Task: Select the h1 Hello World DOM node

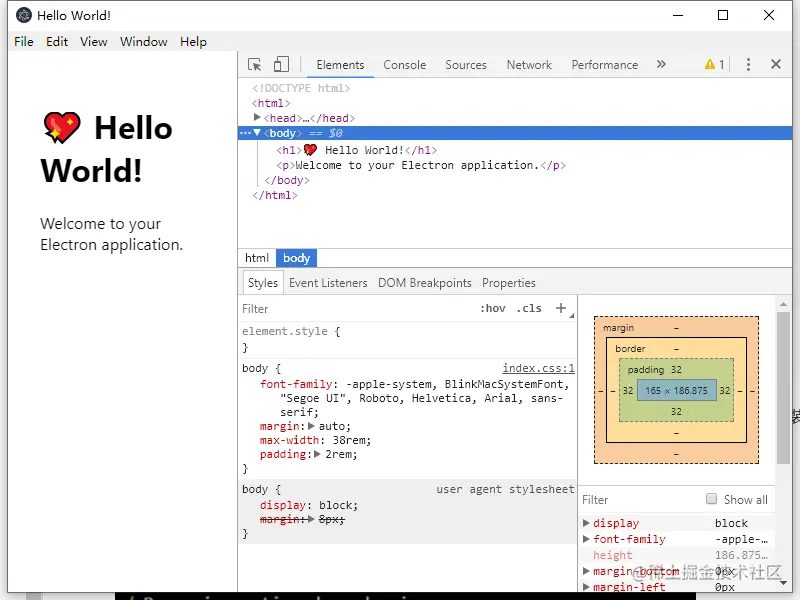Action: pyautogui.click(x=356, y=150)
